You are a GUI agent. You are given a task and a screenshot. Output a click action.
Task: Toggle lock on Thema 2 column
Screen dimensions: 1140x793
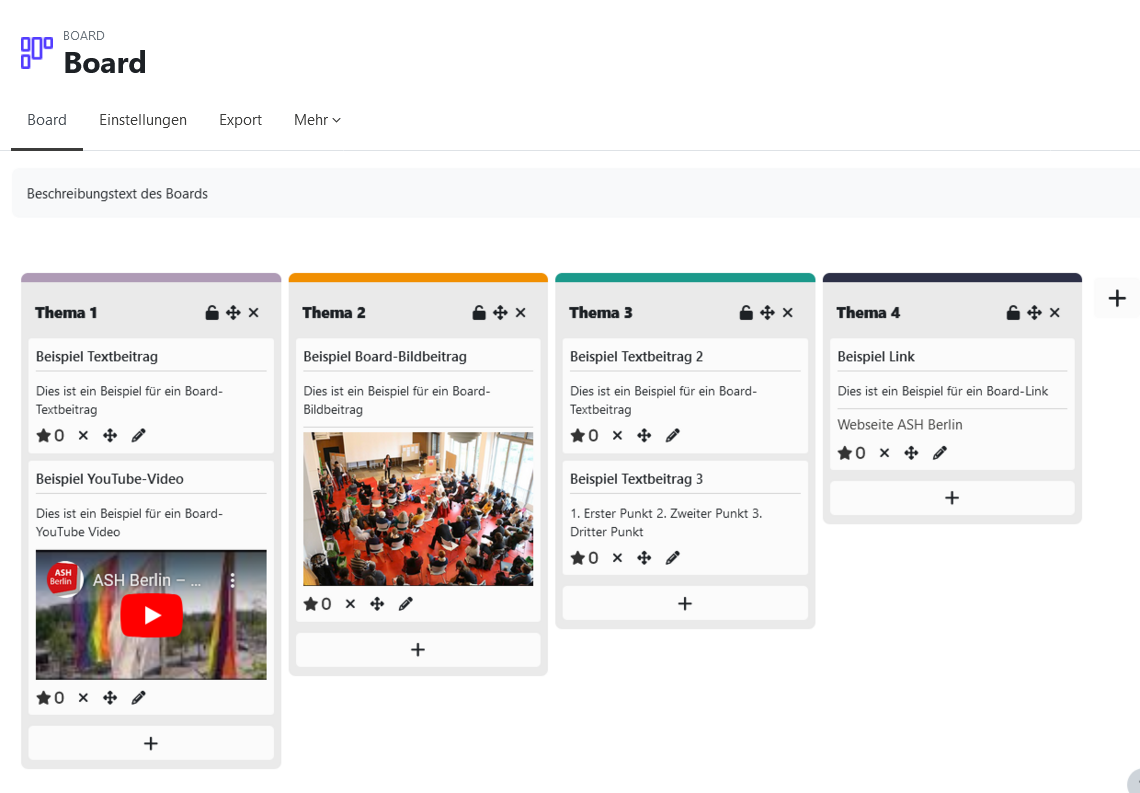(x=479, y=313)
